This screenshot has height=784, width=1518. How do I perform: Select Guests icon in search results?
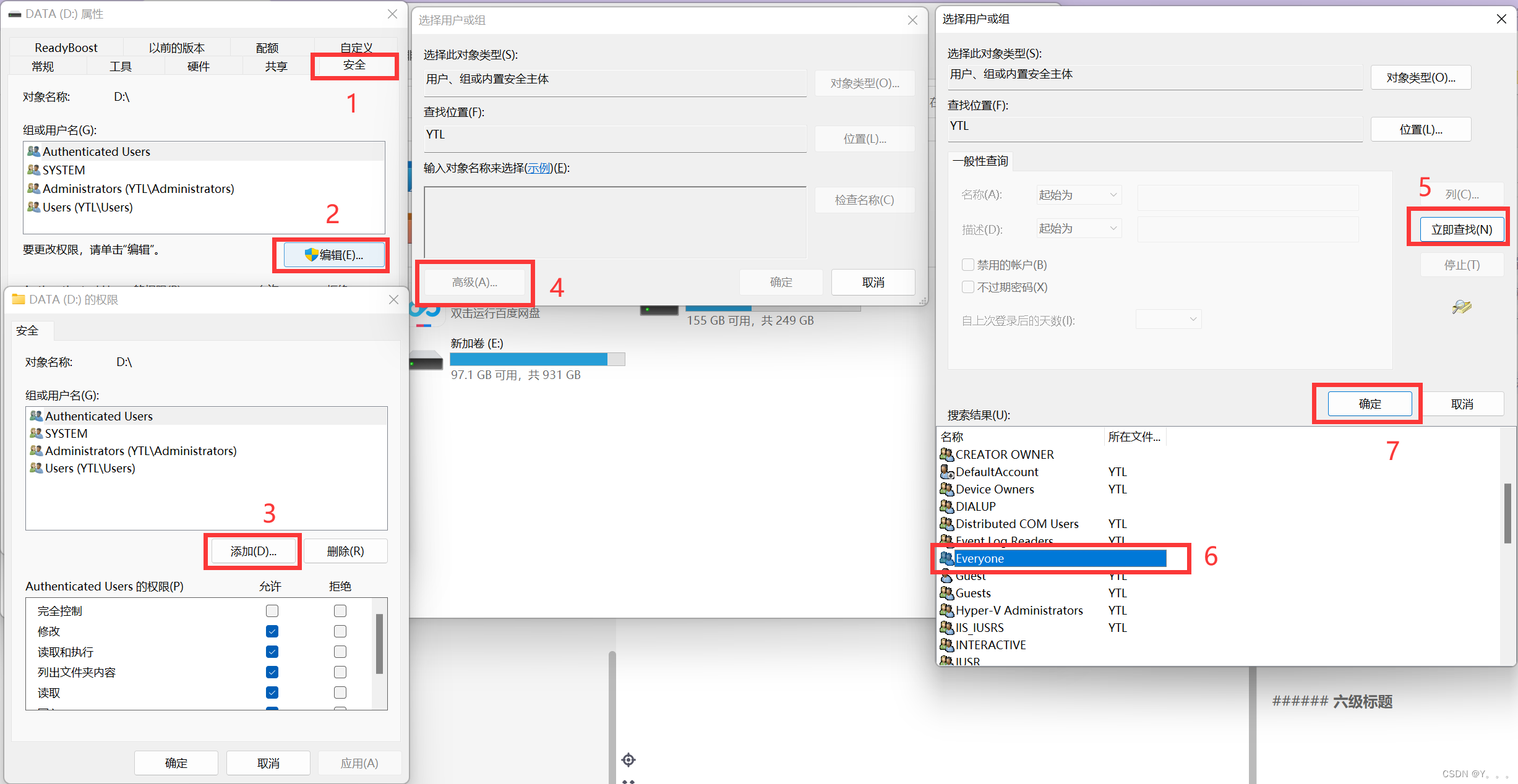point(946,593)
